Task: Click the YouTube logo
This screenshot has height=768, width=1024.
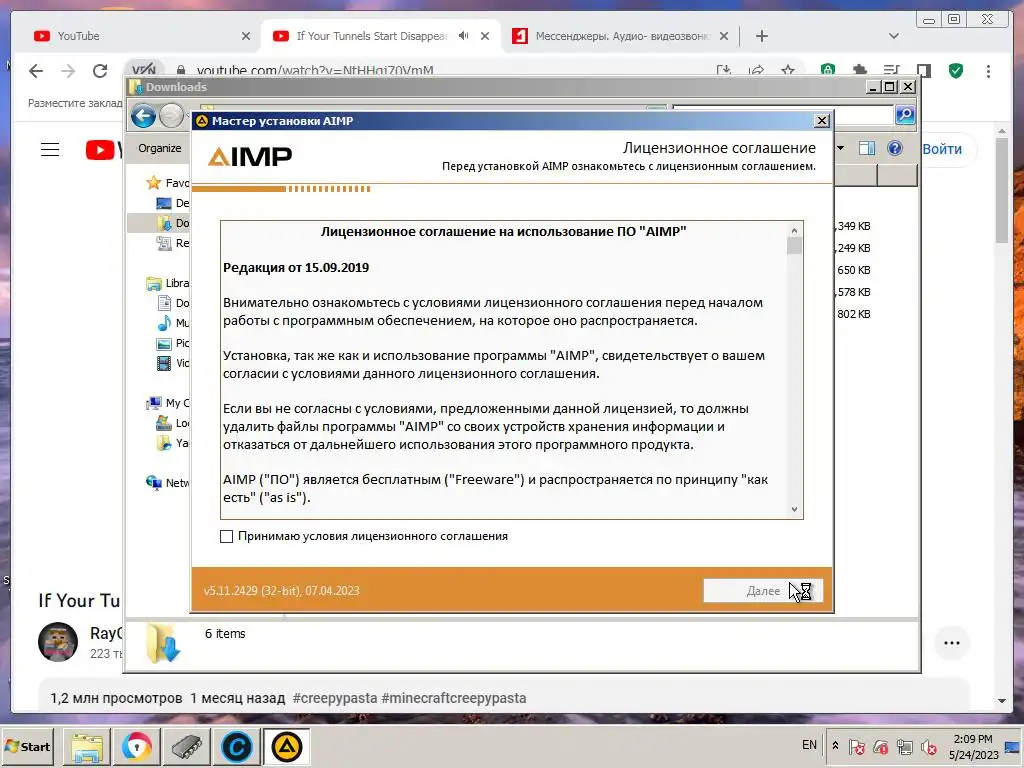Action: 103,150
